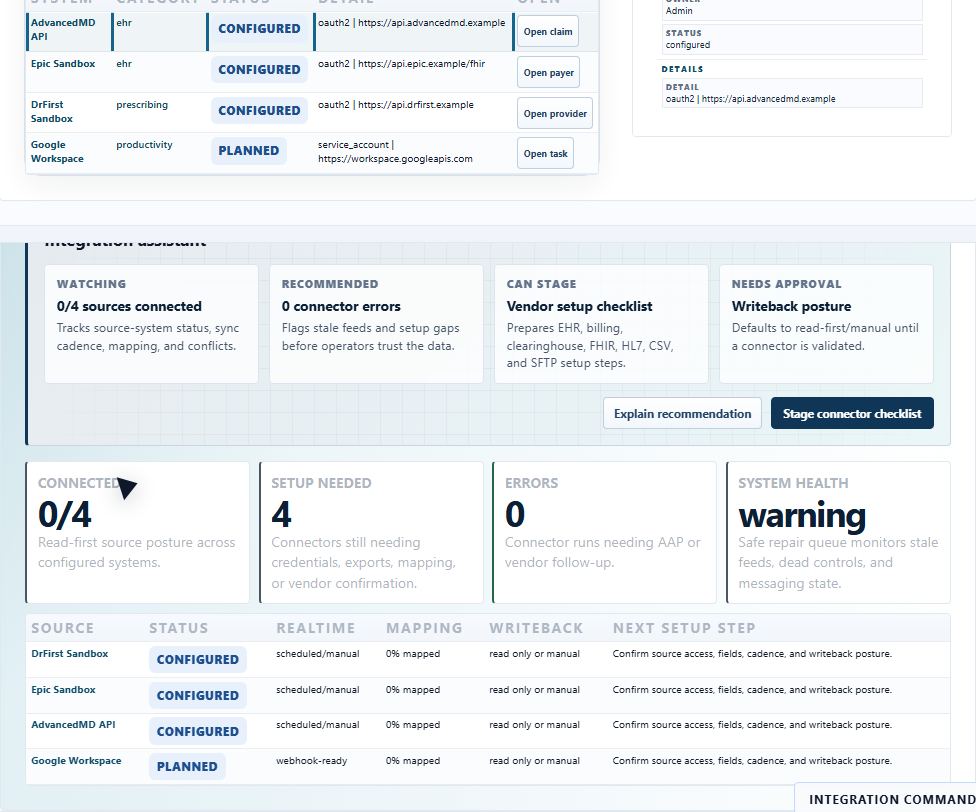
Task: Select Epic Sandbox name in upper table
Action: pos(63,64)
